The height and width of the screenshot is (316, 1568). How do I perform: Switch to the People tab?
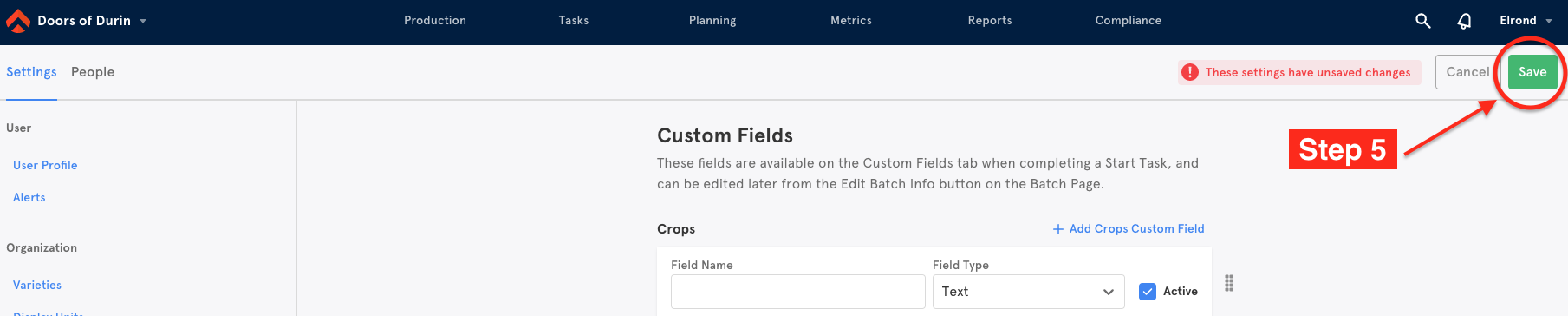click(x=93, y=72)
